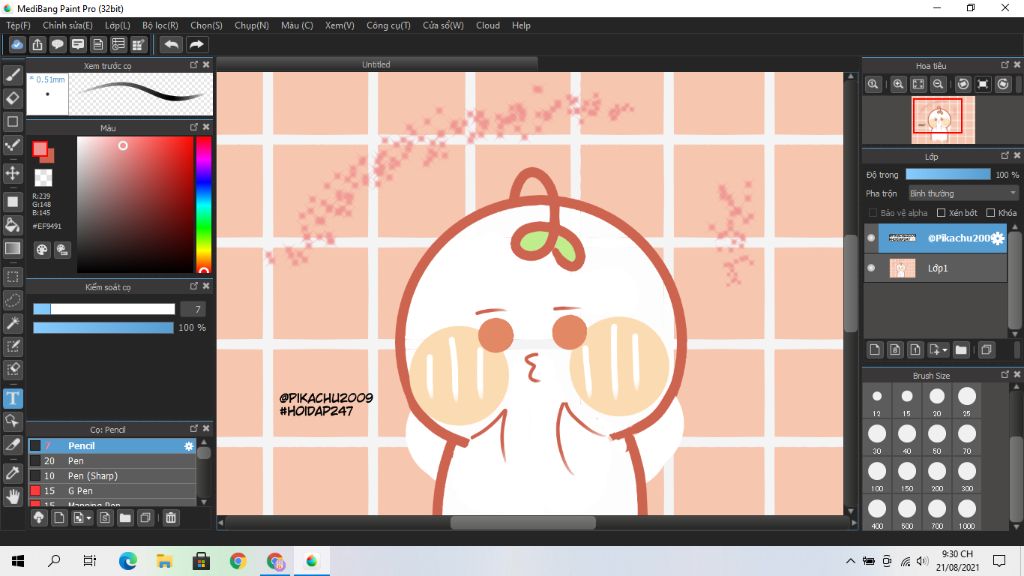Undock the Màu color panel

[x=194, y=127]
